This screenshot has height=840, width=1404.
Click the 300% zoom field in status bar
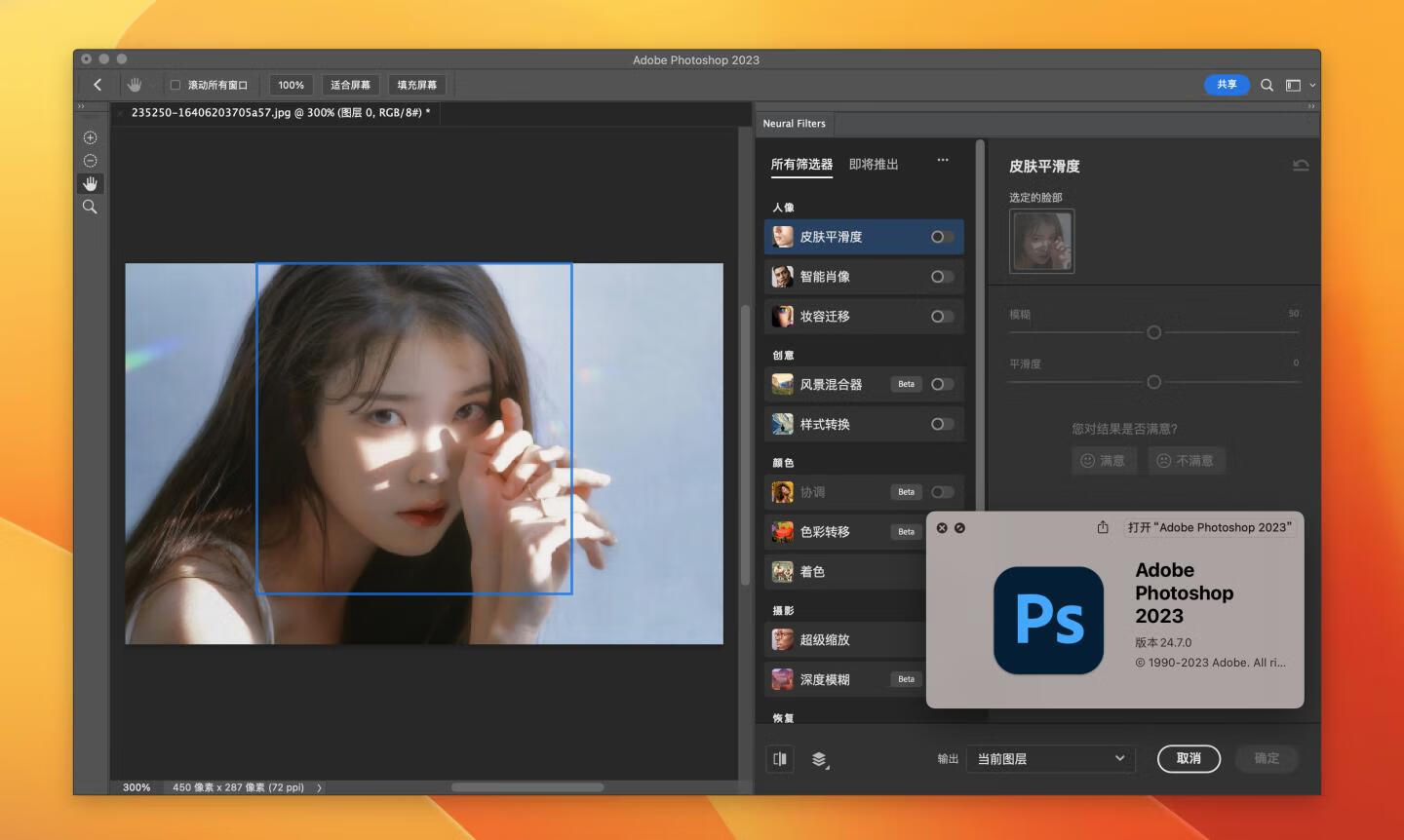(136, 787)
